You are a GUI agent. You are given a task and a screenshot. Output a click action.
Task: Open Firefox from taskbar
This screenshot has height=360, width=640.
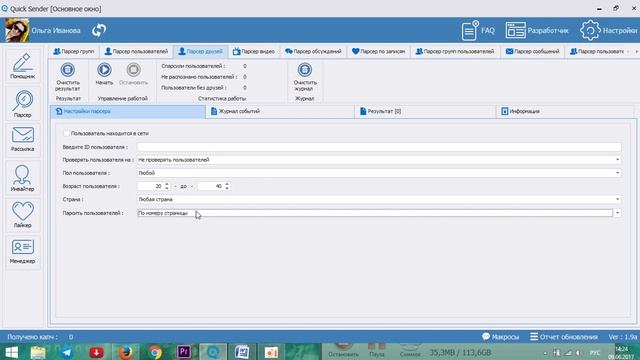[x=125, y=352]
